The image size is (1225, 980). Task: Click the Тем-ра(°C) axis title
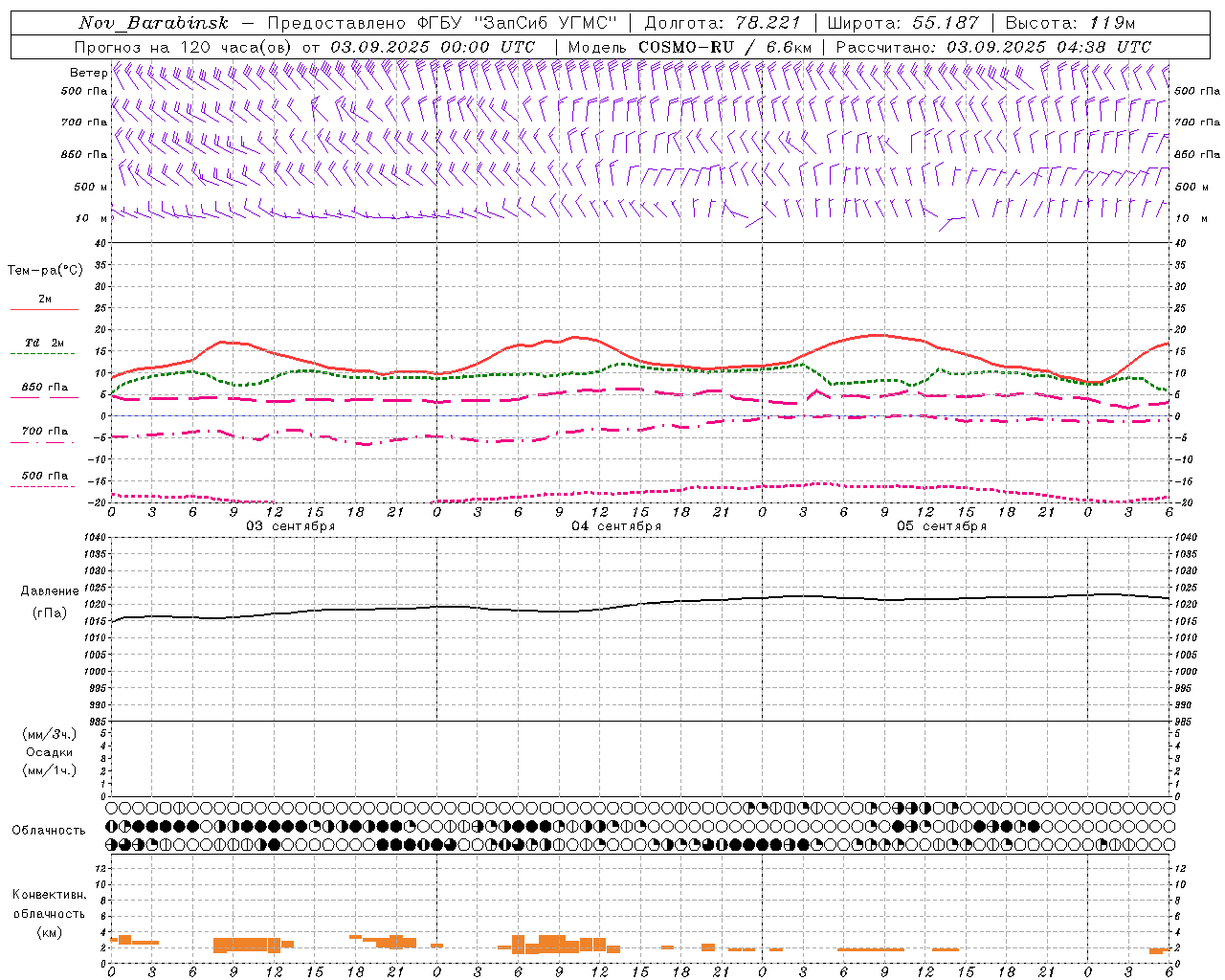(45, 271)
